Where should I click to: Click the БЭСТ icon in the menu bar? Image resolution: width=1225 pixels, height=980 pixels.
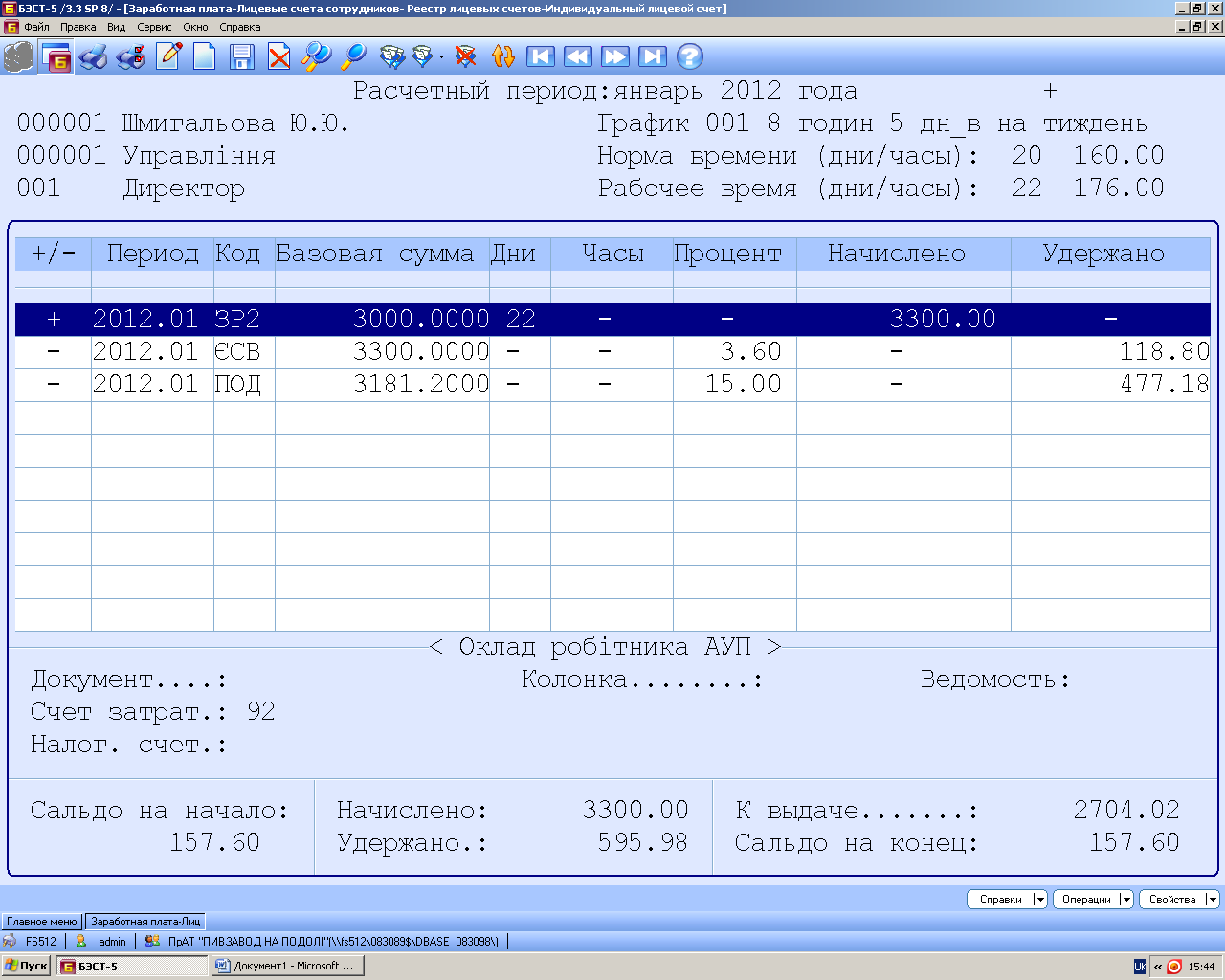click(11, 27)
